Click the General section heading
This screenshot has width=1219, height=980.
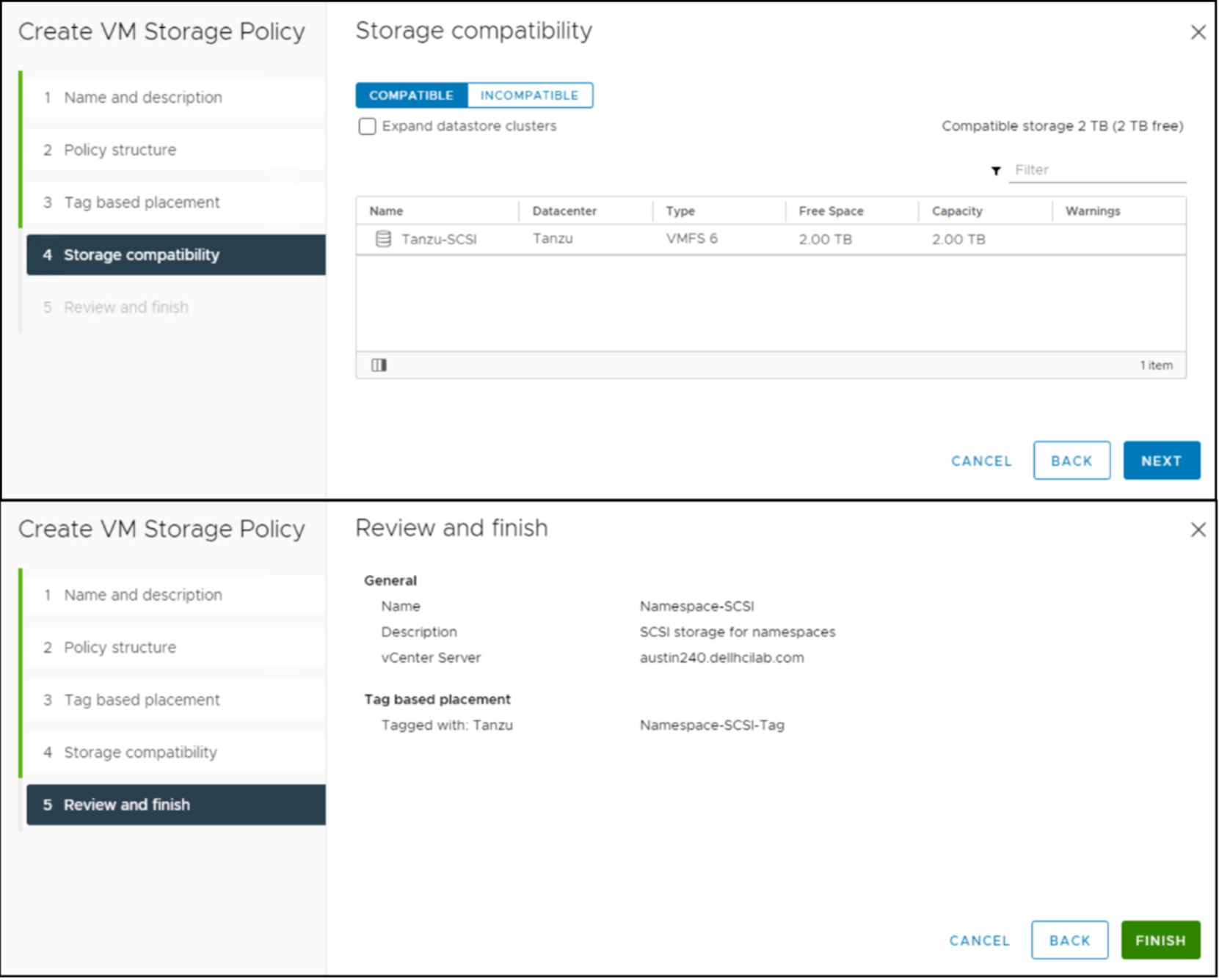point(390,581)
